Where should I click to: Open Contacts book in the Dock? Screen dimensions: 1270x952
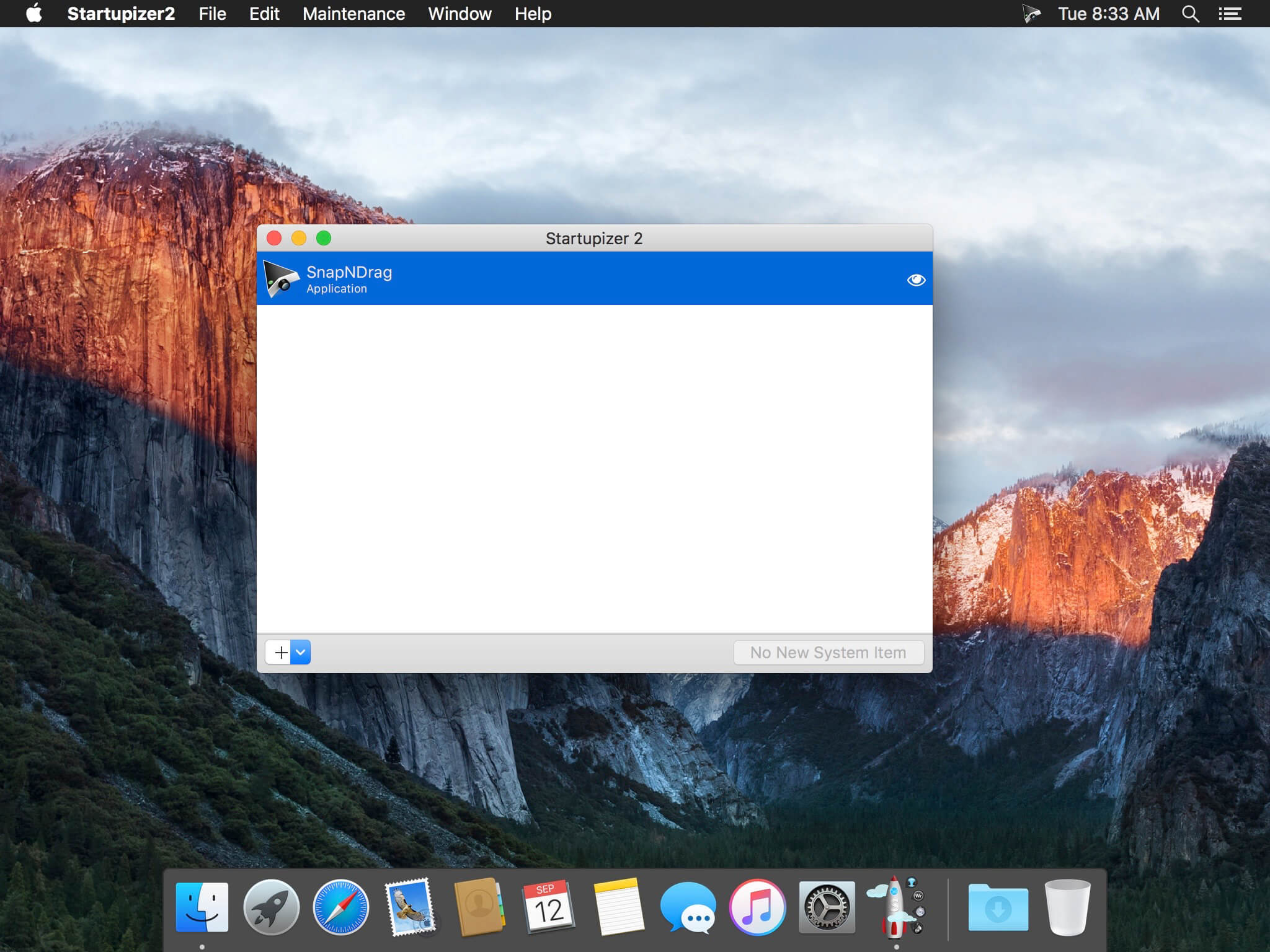point(479,907)
